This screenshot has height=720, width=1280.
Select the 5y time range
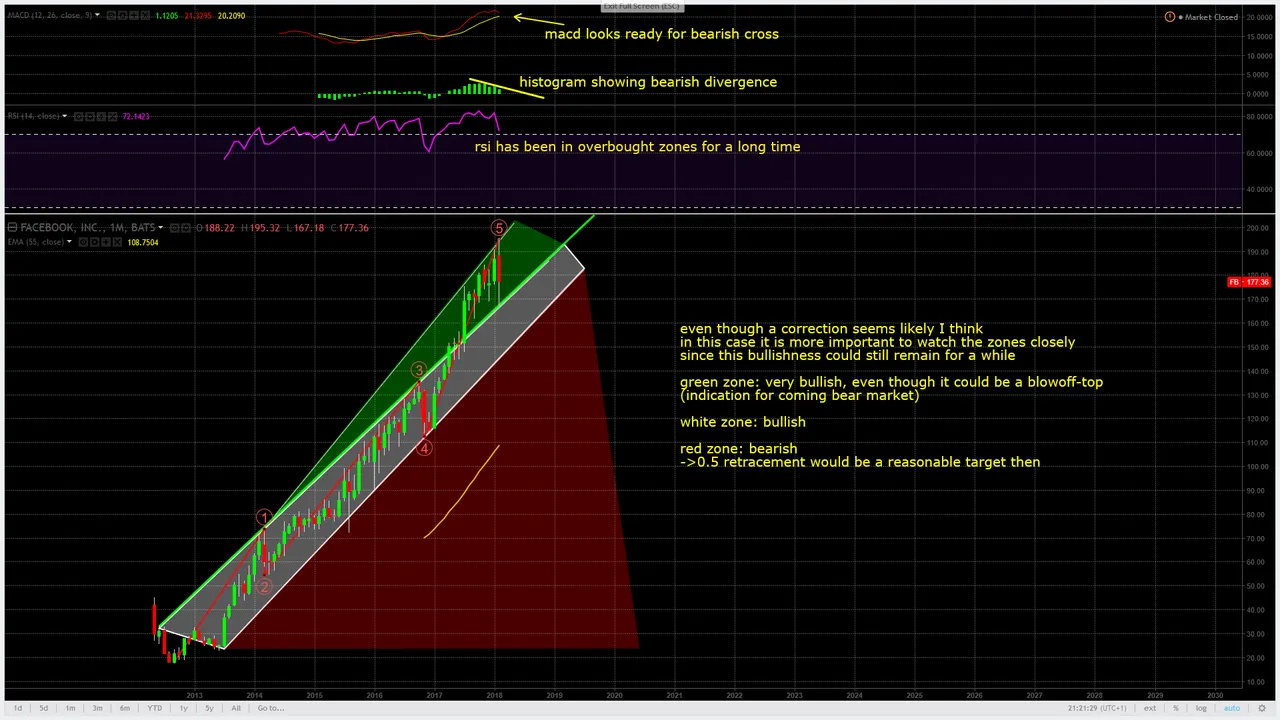tap(209, 708)
